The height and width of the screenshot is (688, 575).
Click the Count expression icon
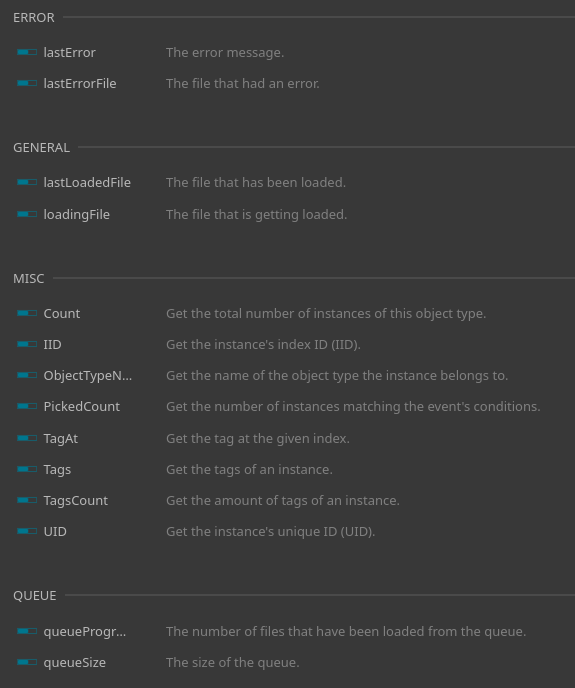(27, 313)
